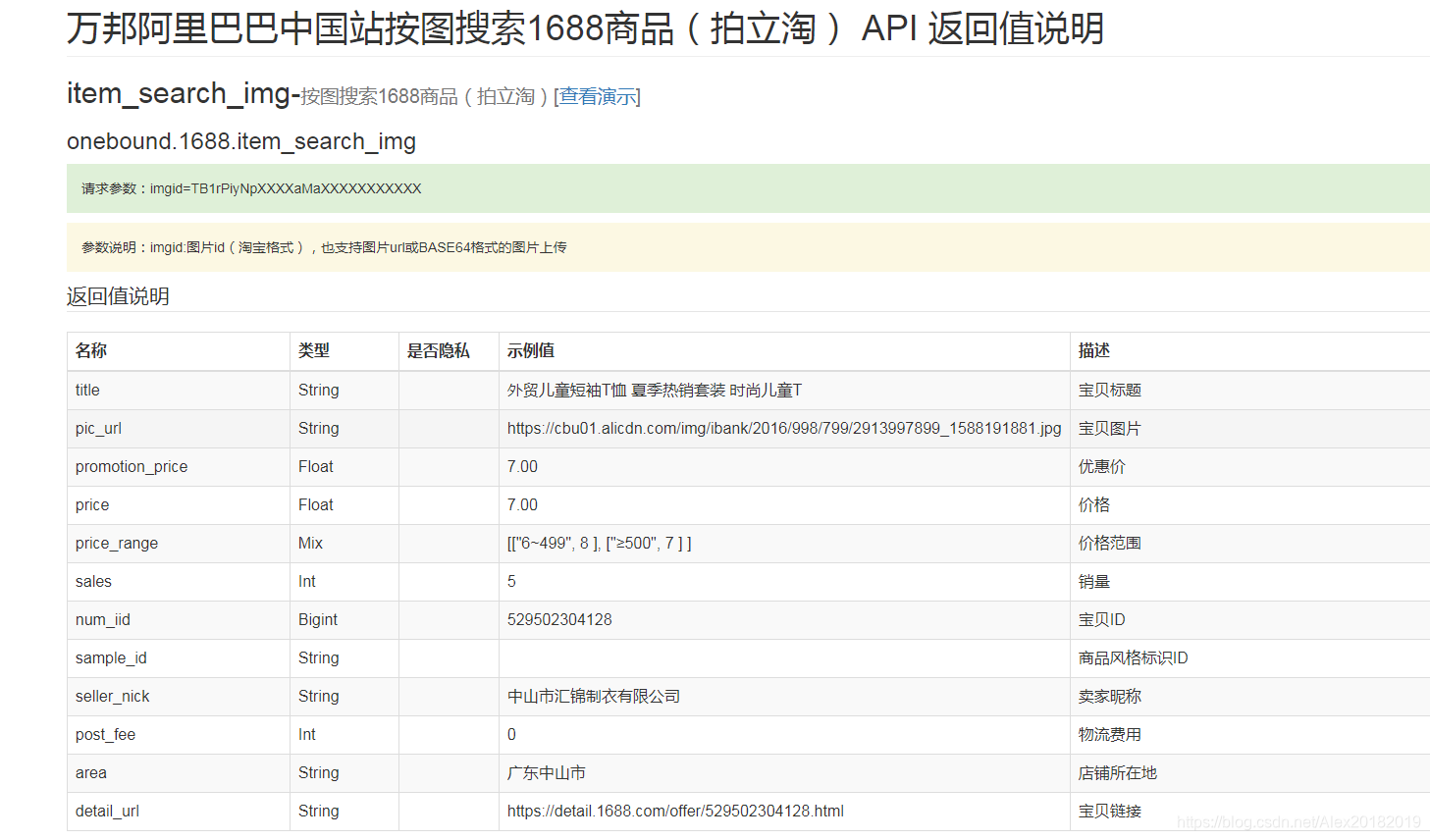The image size is (1430, 840).
Task: Click the promotion_price example value 7.00
Action: (522, 466)
